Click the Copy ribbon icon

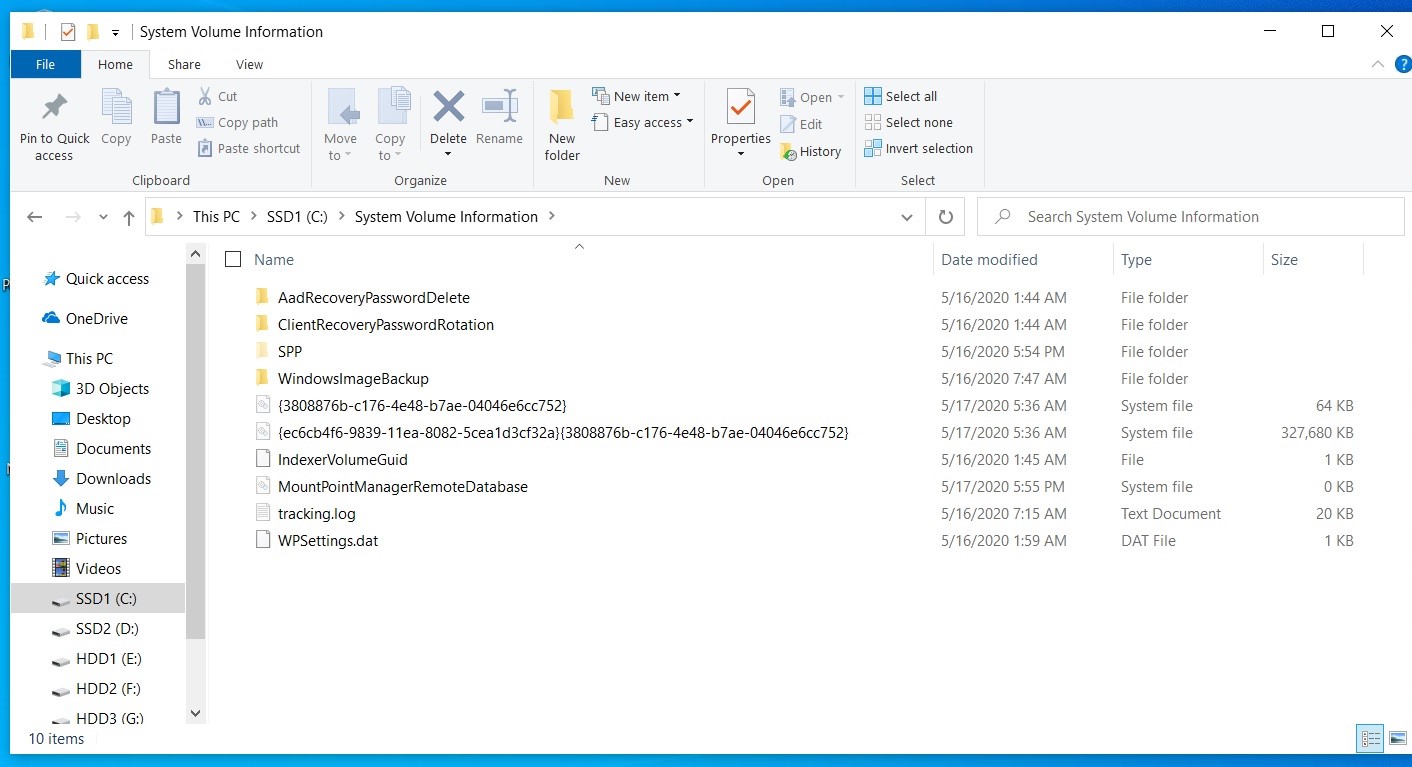(x=116, y=108)
